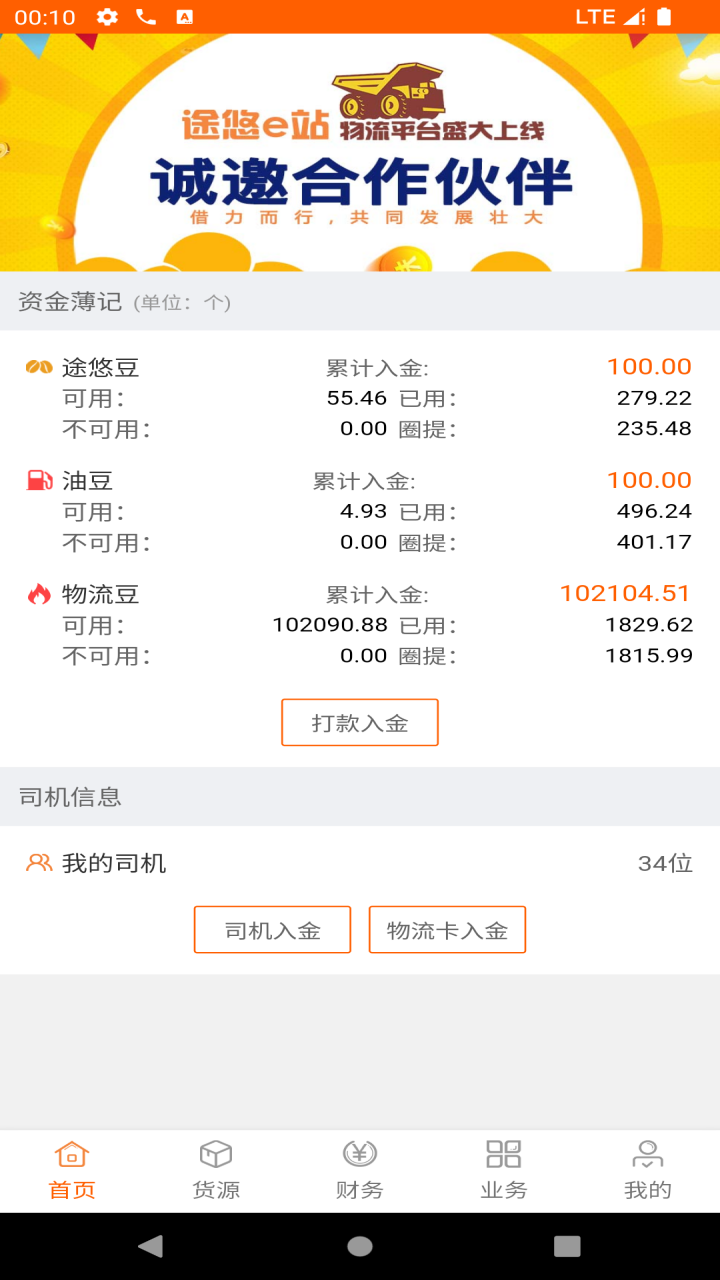Tap the 油豆 fuel pump icon

point(39,481)
